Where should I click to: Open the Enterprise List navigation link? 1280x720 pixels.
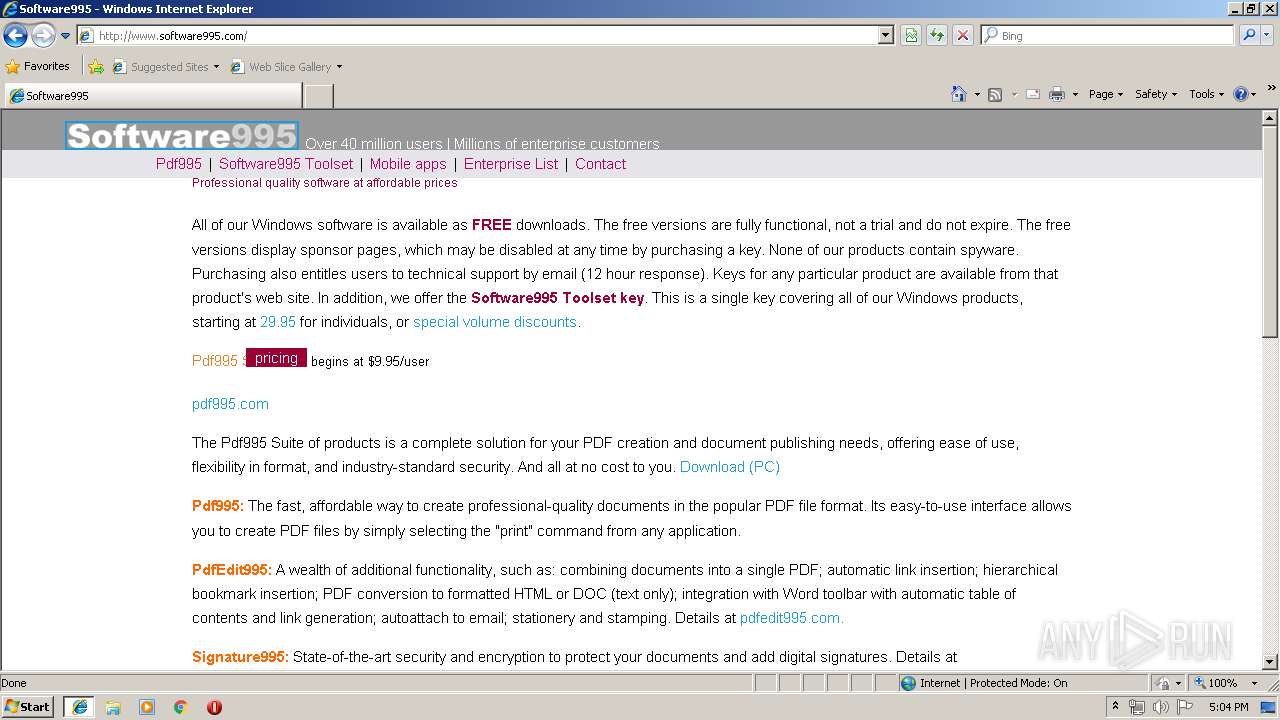coord(511,164)
